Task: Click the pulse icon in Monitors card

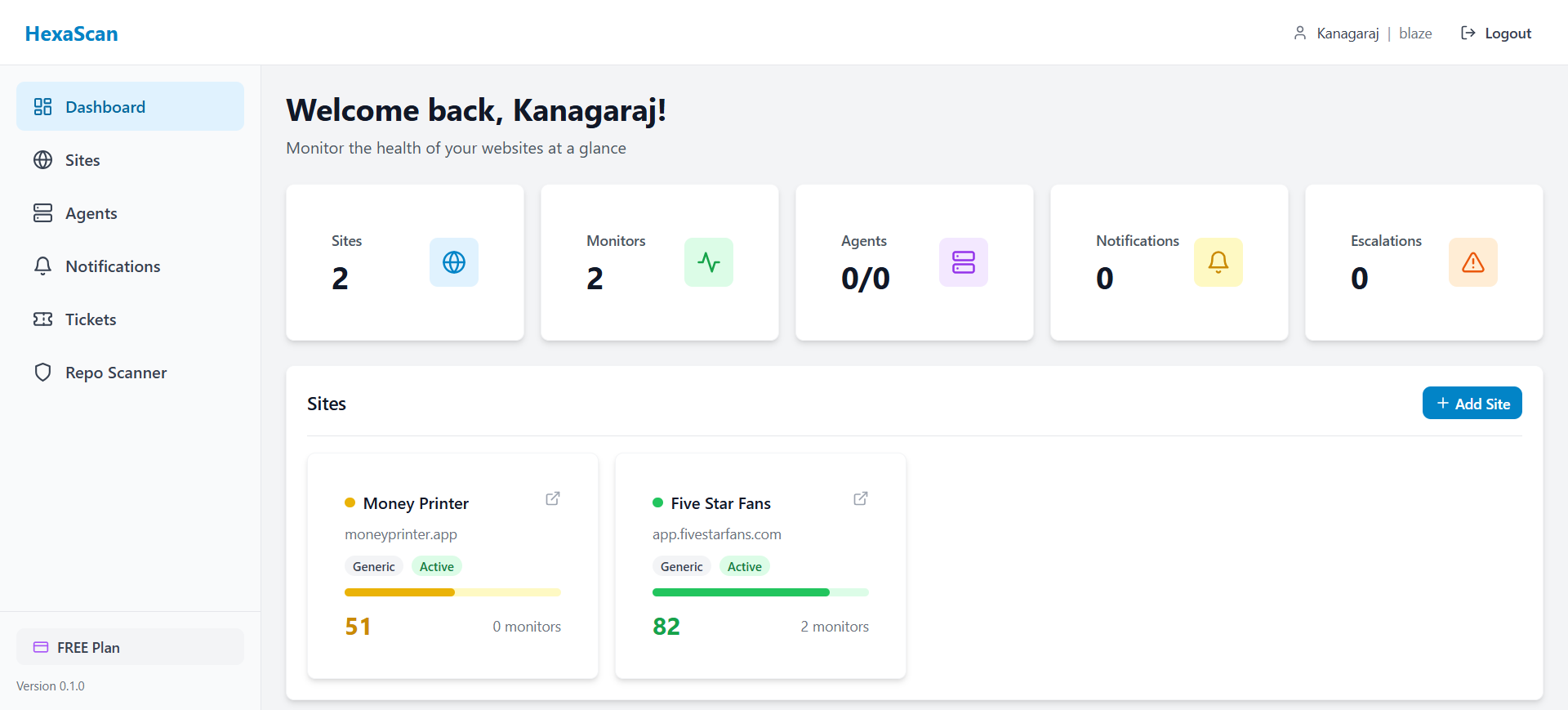Action: (708, 262)
